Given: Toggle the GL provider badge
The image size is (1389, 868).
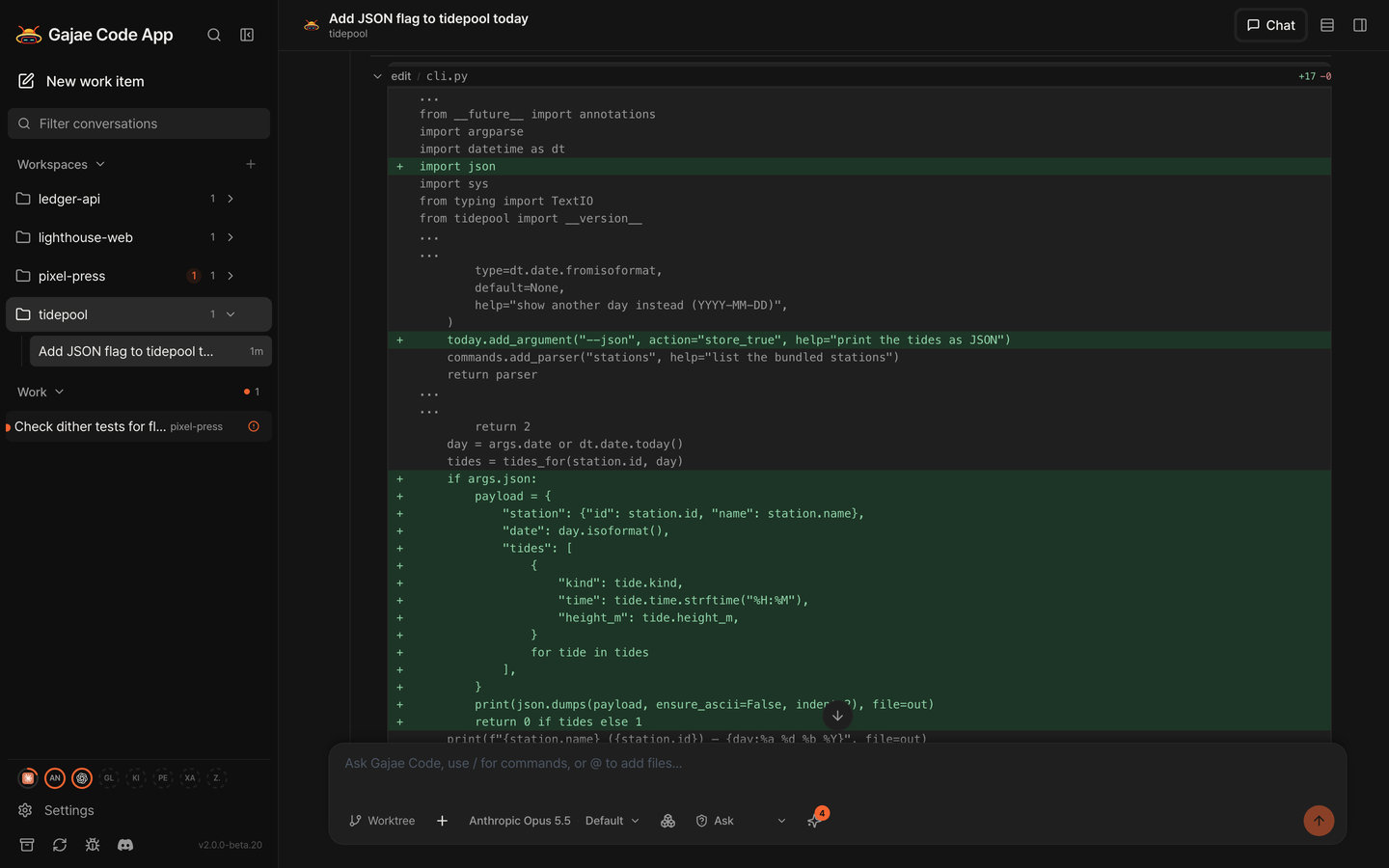Looking at the screenshot, I should pos(109,777).
